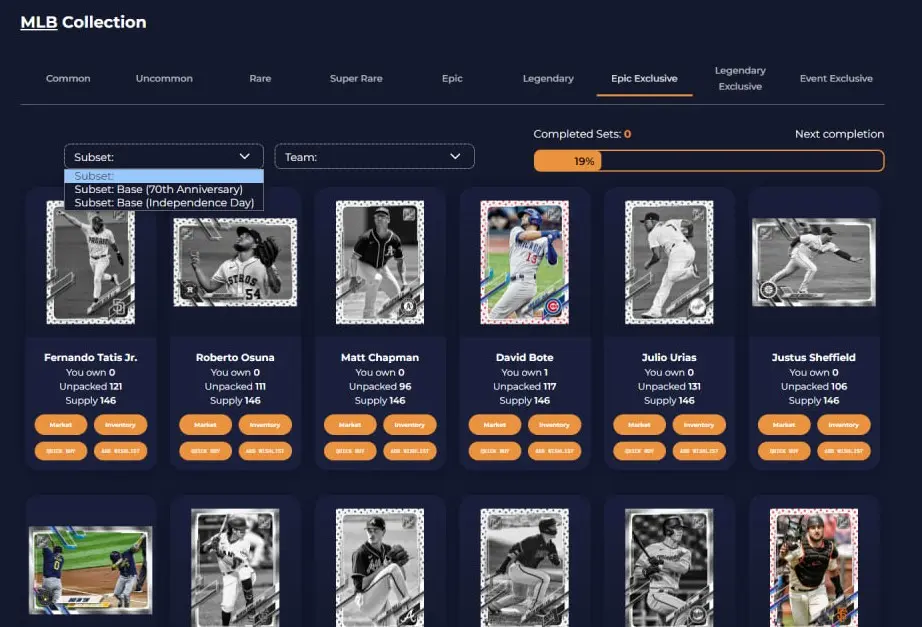This screenshot has height=627, width=922.
Task: Quick Buy the Fernando Tatis Jr. card
Action: click(x=61, y=451)
